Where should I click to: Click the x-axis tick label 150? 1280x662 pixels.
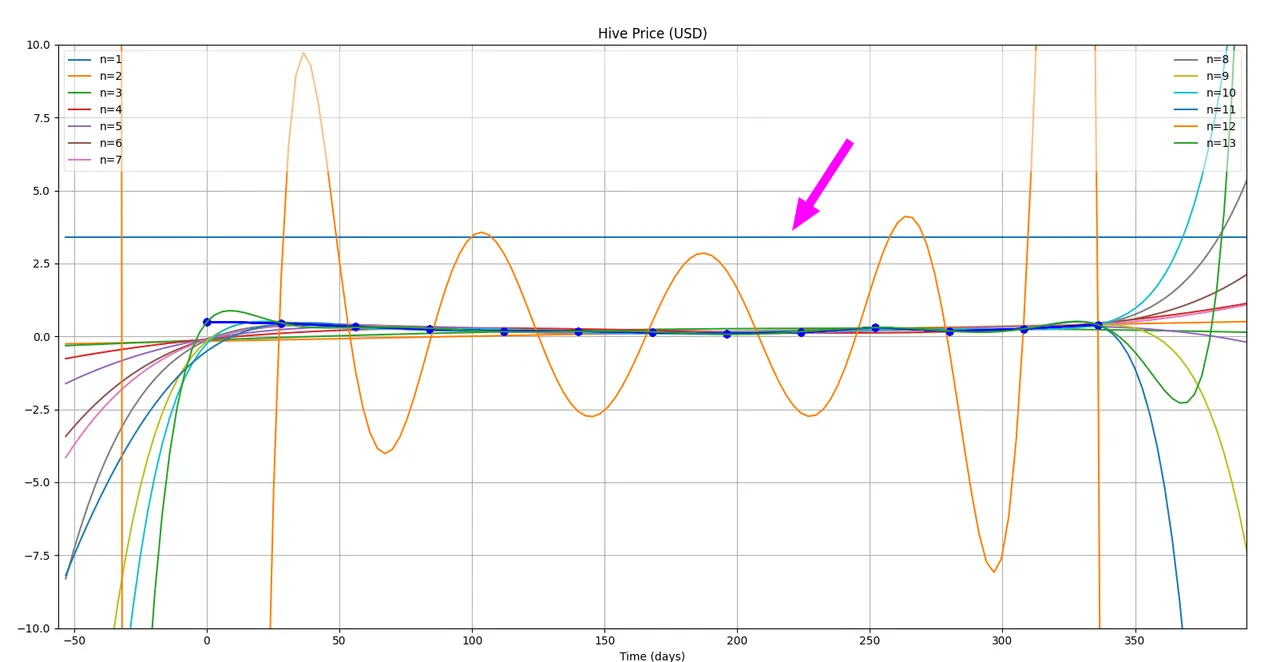[x=604, y=639]
